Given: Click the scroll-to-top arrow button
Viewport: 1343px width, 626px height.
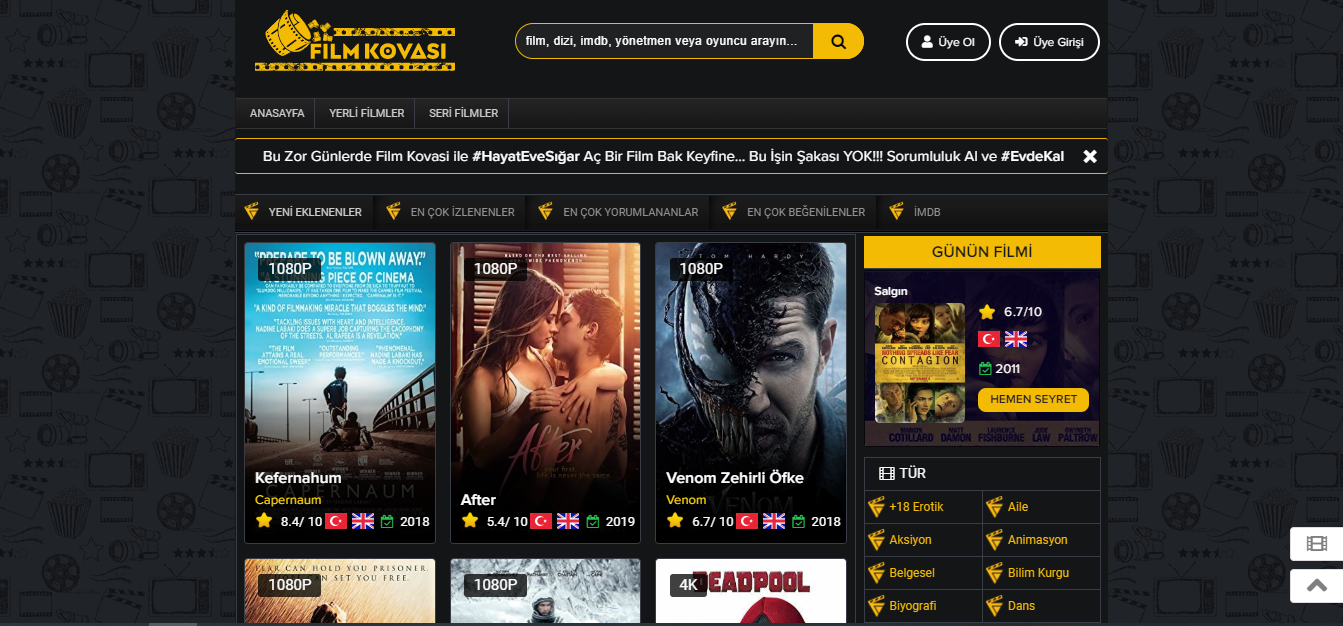Looking at the screenshot, I should (1316, 586).
